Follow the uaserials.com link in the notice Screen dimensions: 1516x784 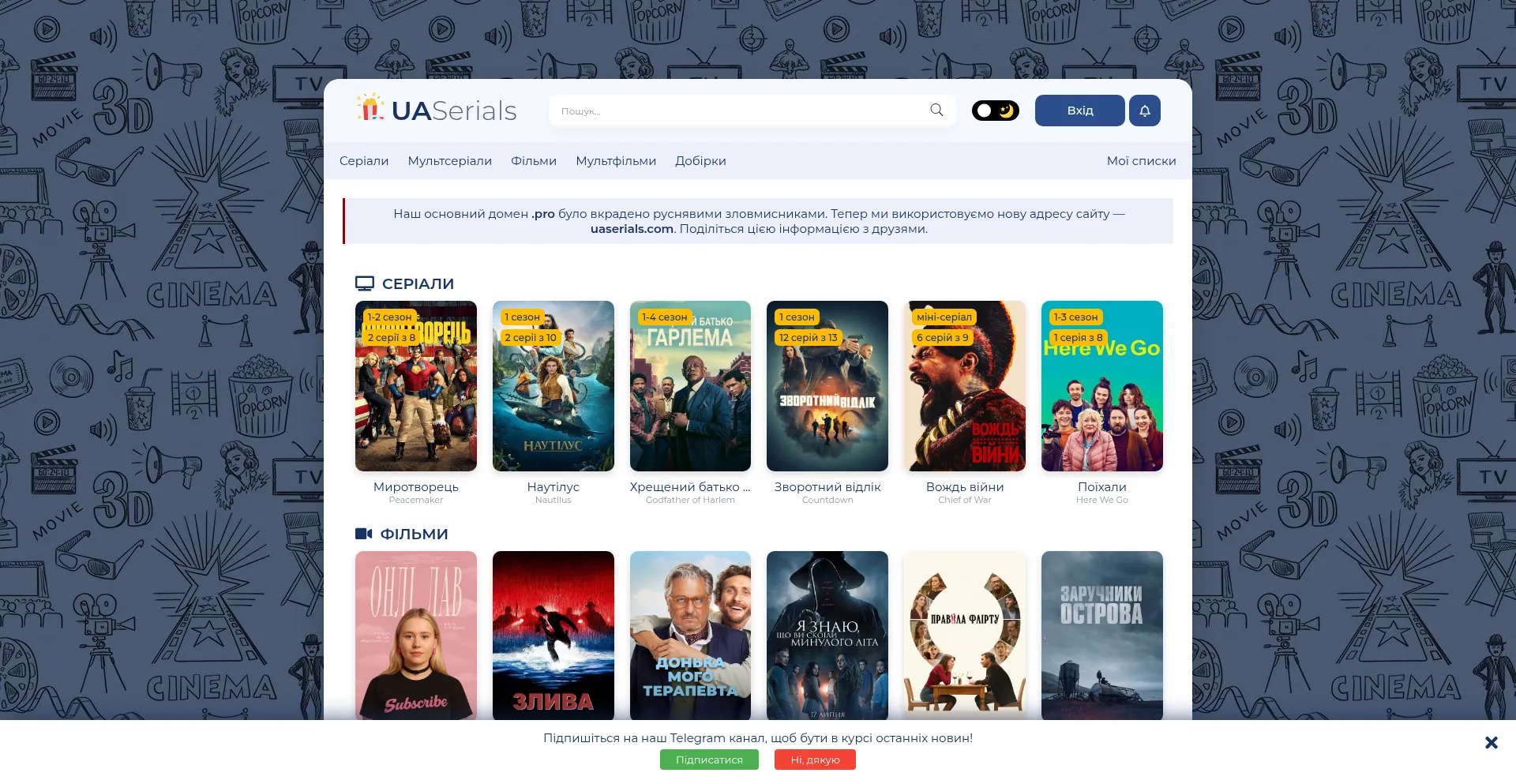632,229
